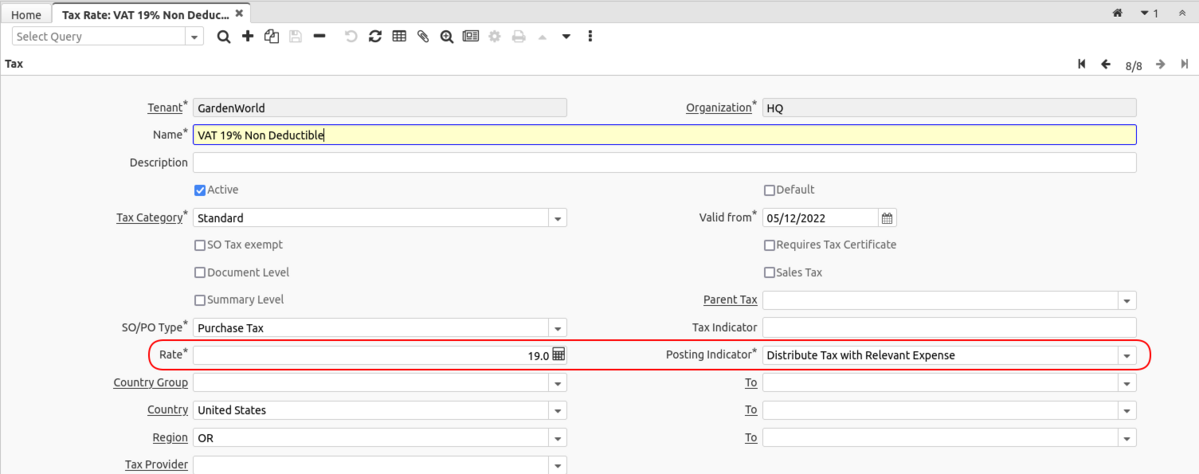
Task: Click into the Description input field
Action: click(x=664, y=163)
